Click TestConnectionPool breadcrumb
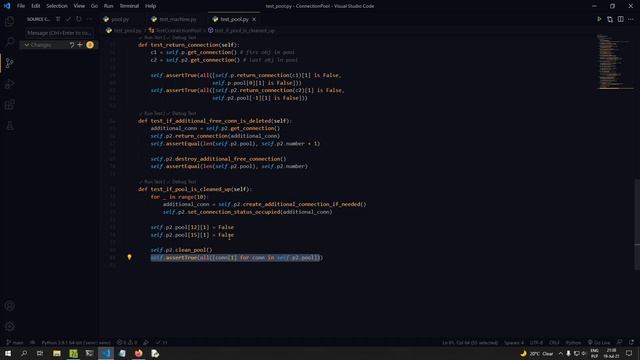The height and width of the screenshot is (360, 640). tap(178, 31)
